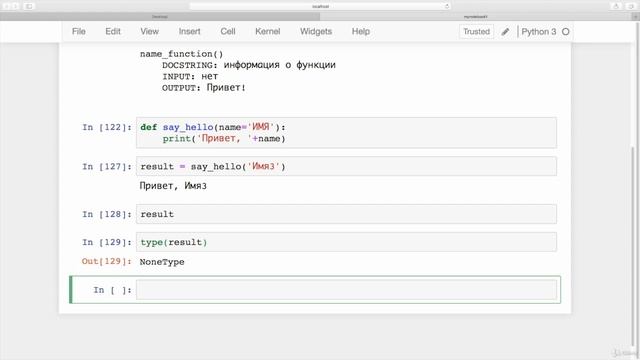Viewport: 640px width, 360px height.
Task: Click the pencil edit mode icon
Action: point(505,31)
